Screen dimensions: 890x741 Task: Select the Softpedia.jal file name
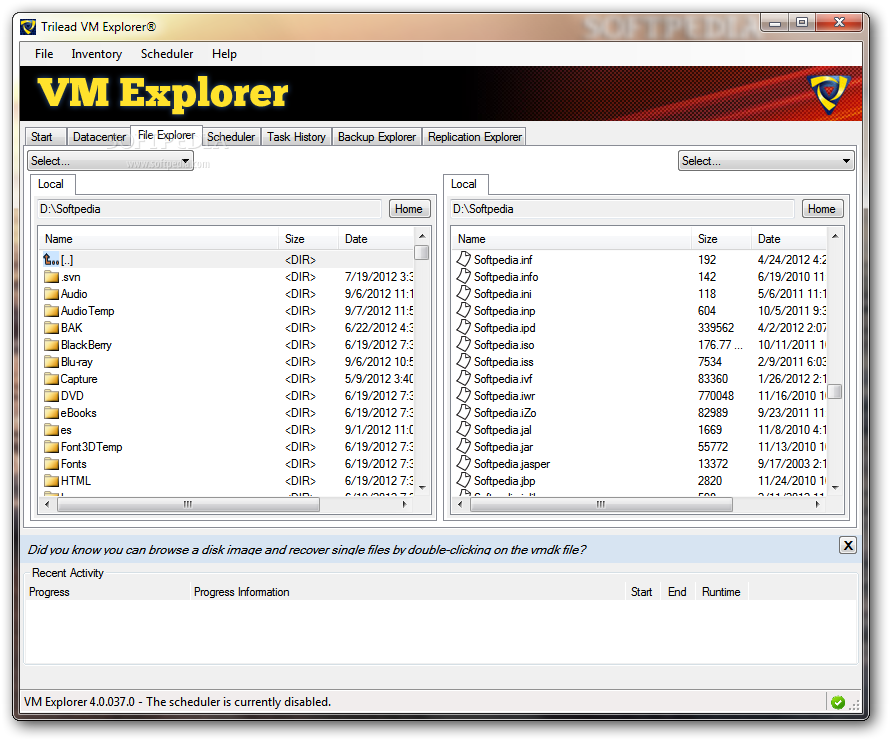tap(503, 430)
